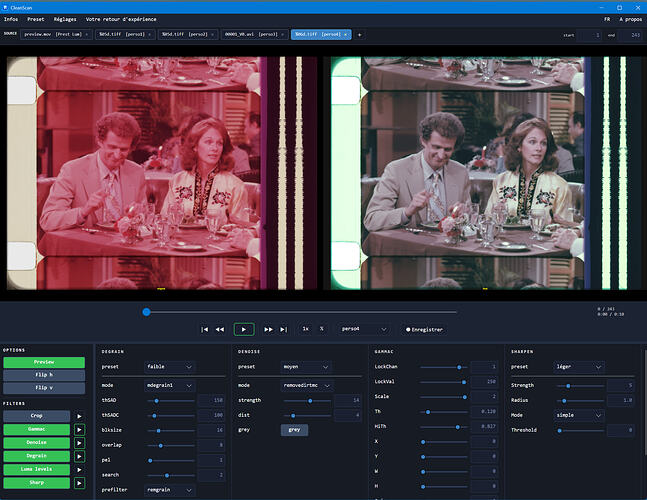Step backward with the rewind icon

click(220, 328)
